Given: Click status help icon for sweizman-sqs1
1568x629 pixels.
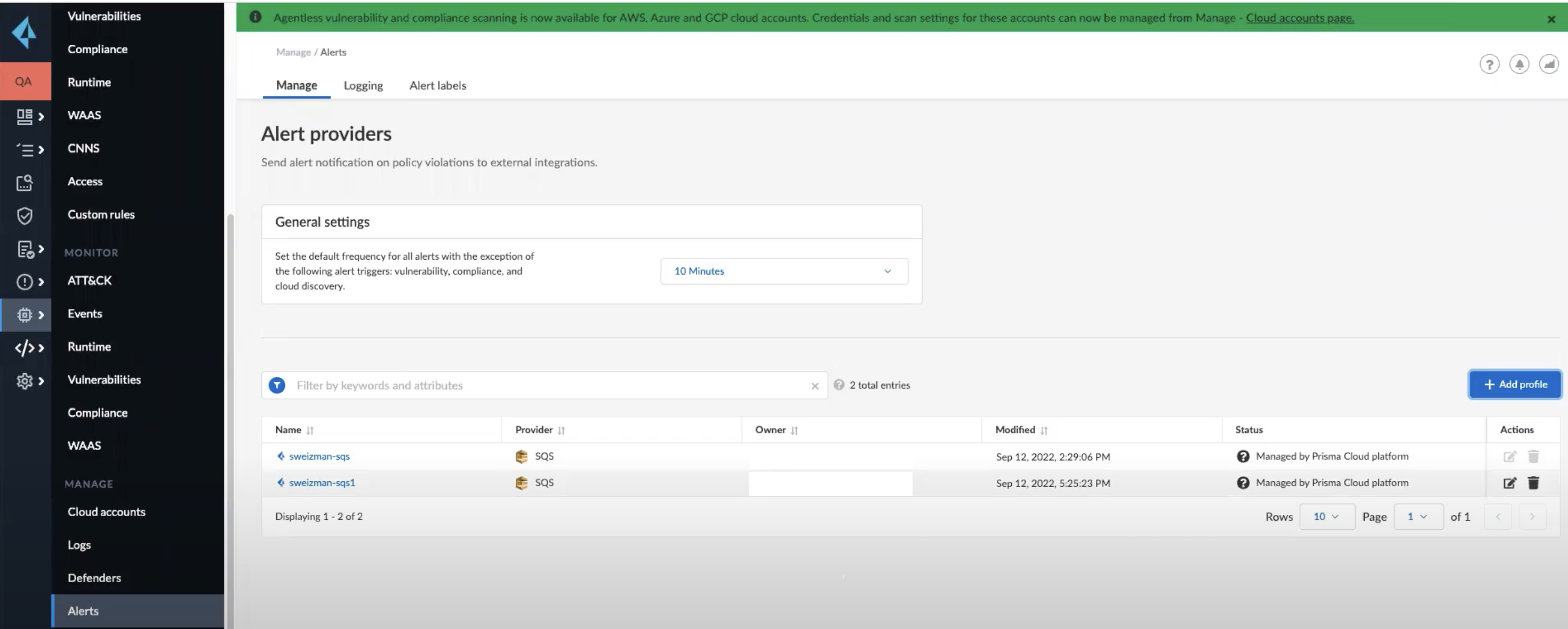Looking at the screenshot, I should [1242, 482].
